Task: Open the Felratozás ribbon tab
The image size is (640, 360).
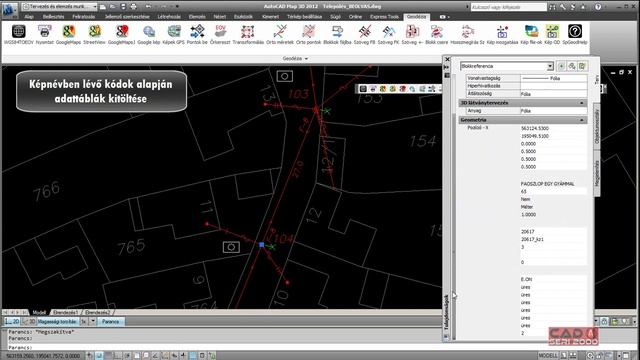Action: pos(84,17)
